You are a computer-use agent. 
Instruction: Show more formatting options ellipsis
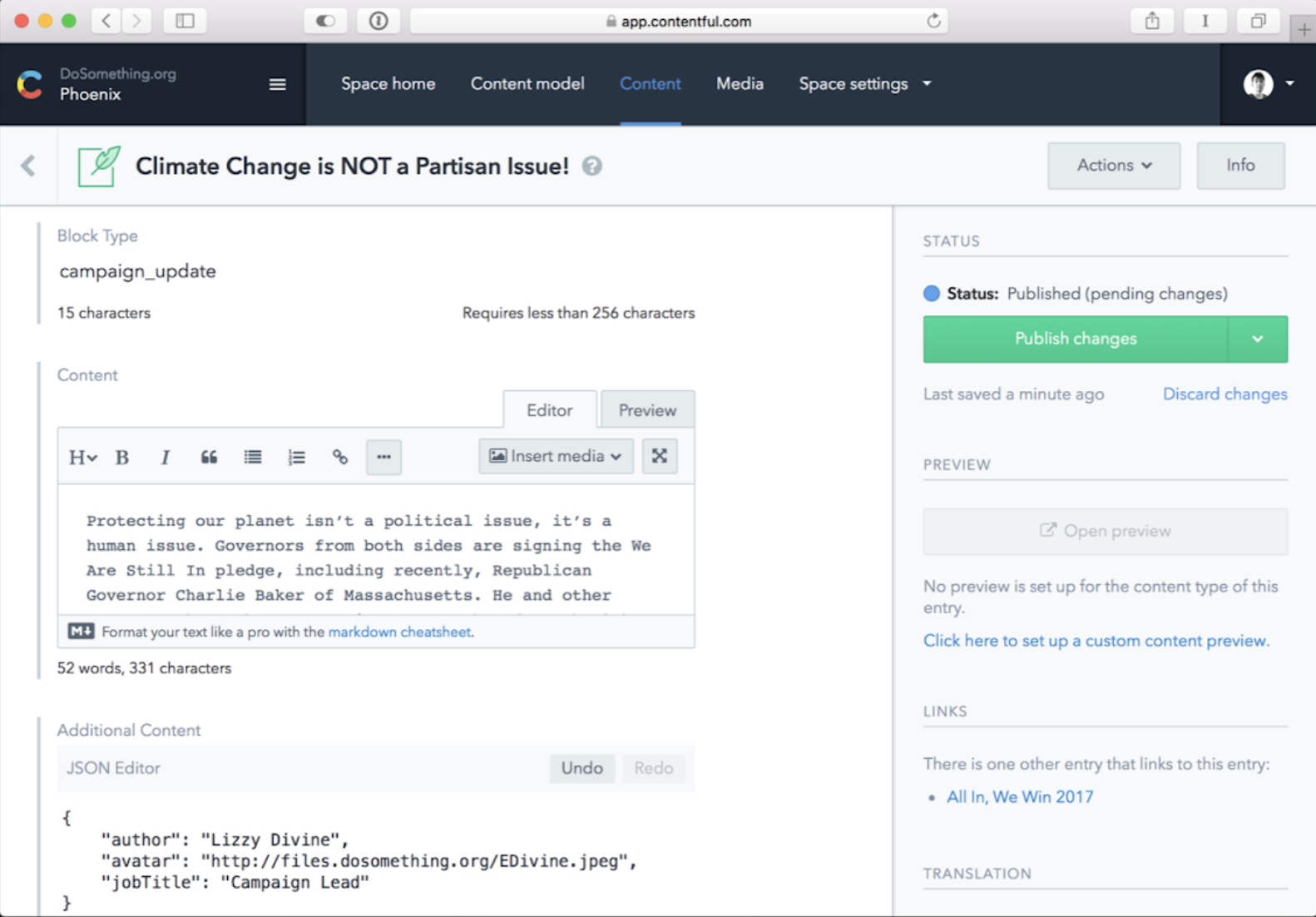click(x=383, y=457)
